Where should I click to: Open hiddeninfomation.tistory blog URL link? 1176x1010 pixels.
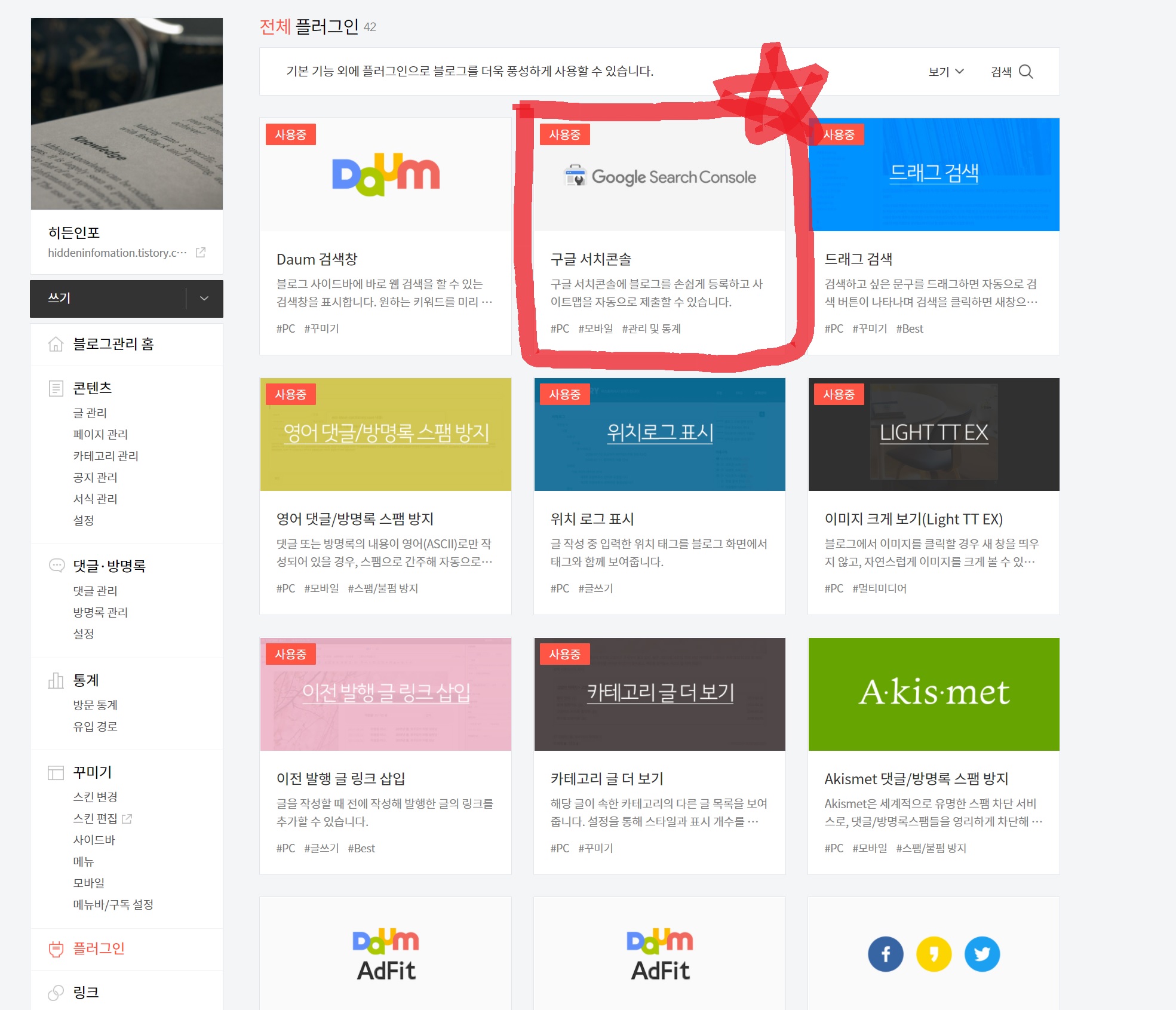[x=117, y=253]
